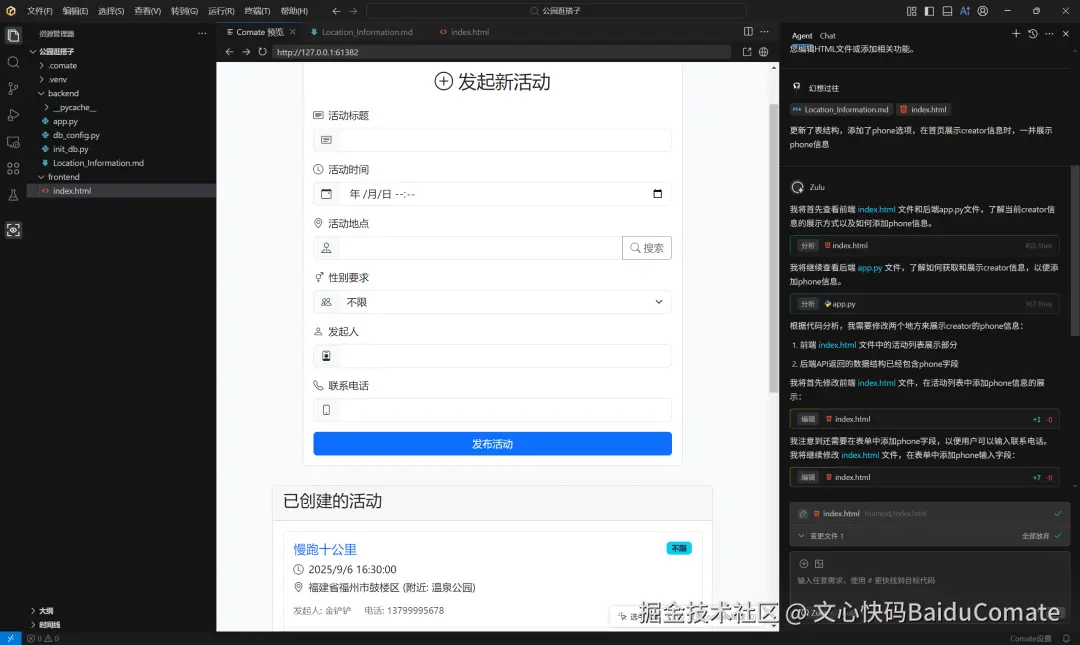Open the 编辑(E) menu

(75, 11)
